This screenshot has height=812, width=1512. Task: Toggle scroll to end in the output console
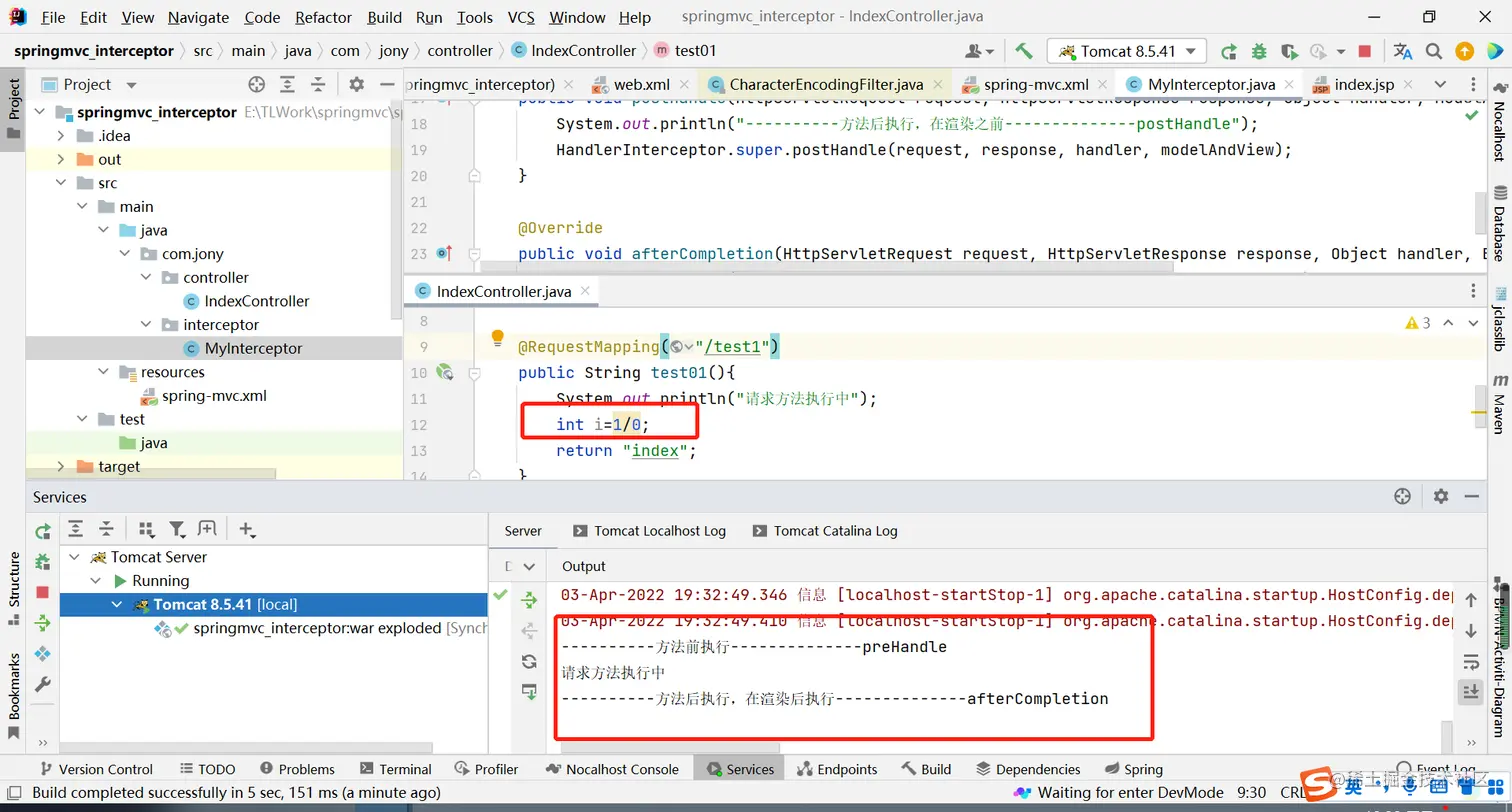click(x=1470, y=691)
